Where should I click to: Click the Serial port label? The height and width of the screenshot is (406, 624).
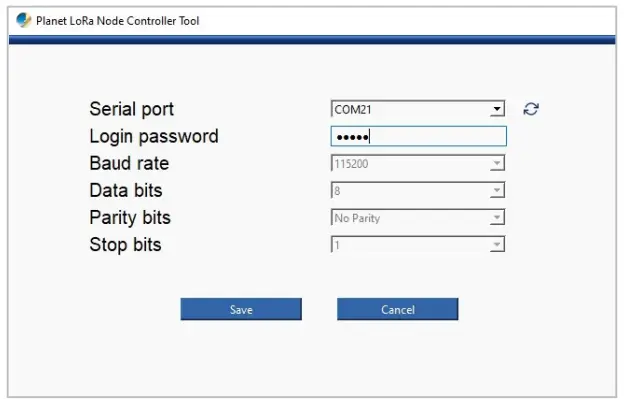pos(131,109)
